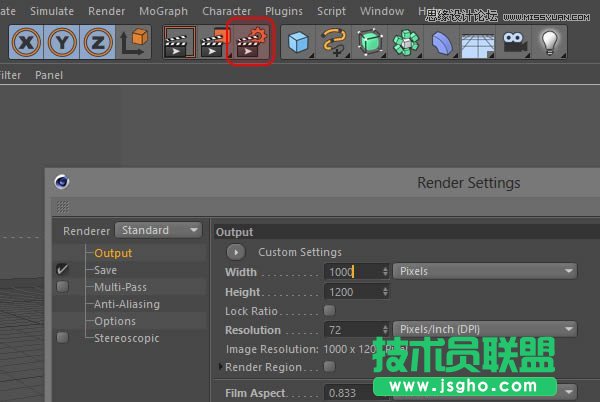600x402 pixels.
Task: Open the MoGraph menu
Action: pyautogui.click(x=162, y=11)
